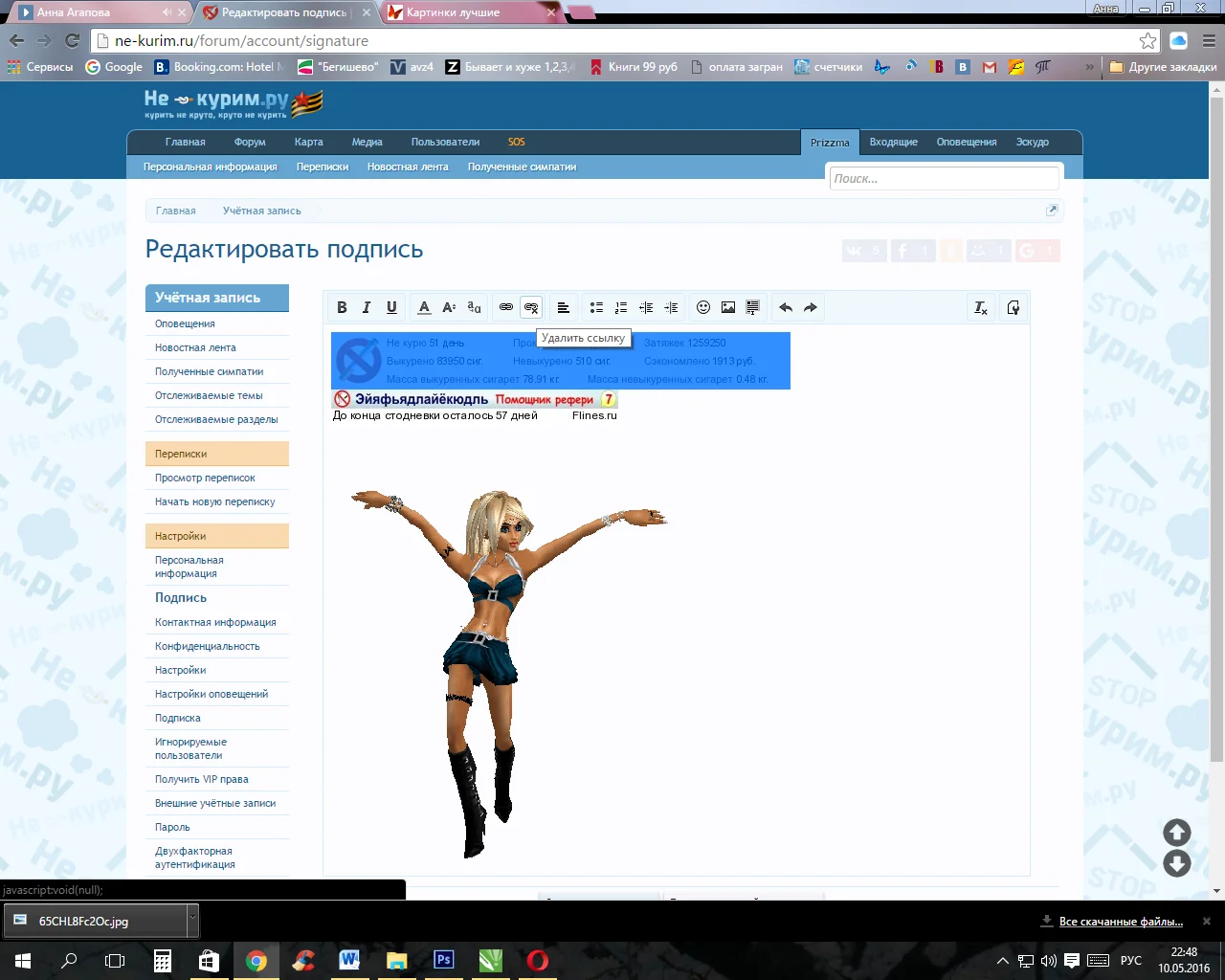Share the page via the Facebook button
The width and height of the screenshot is (1225, 980).
coord(914,251)
